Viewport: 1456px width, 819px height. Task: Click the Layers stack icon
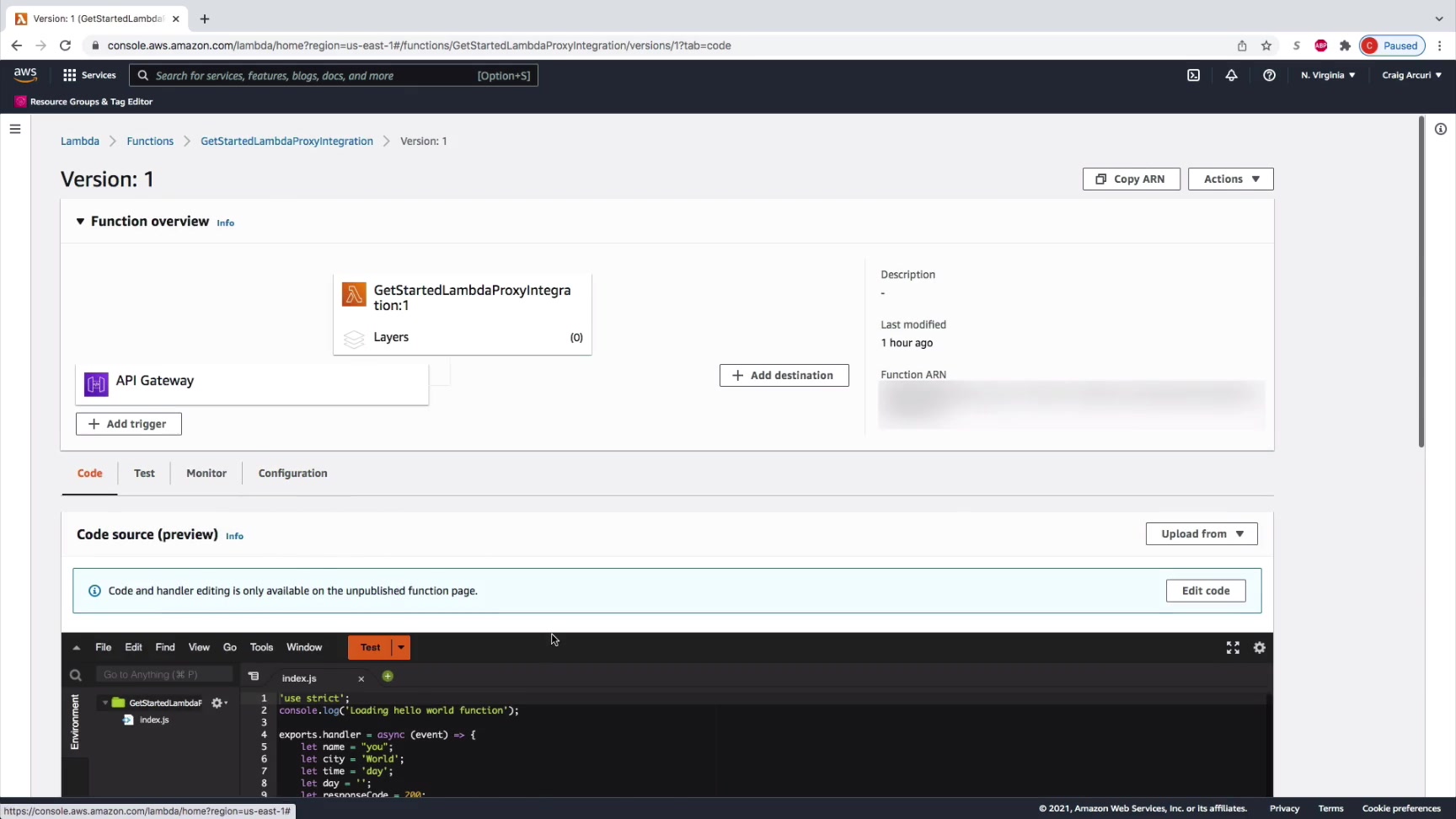pyautogui.click(x=354, y=338)
